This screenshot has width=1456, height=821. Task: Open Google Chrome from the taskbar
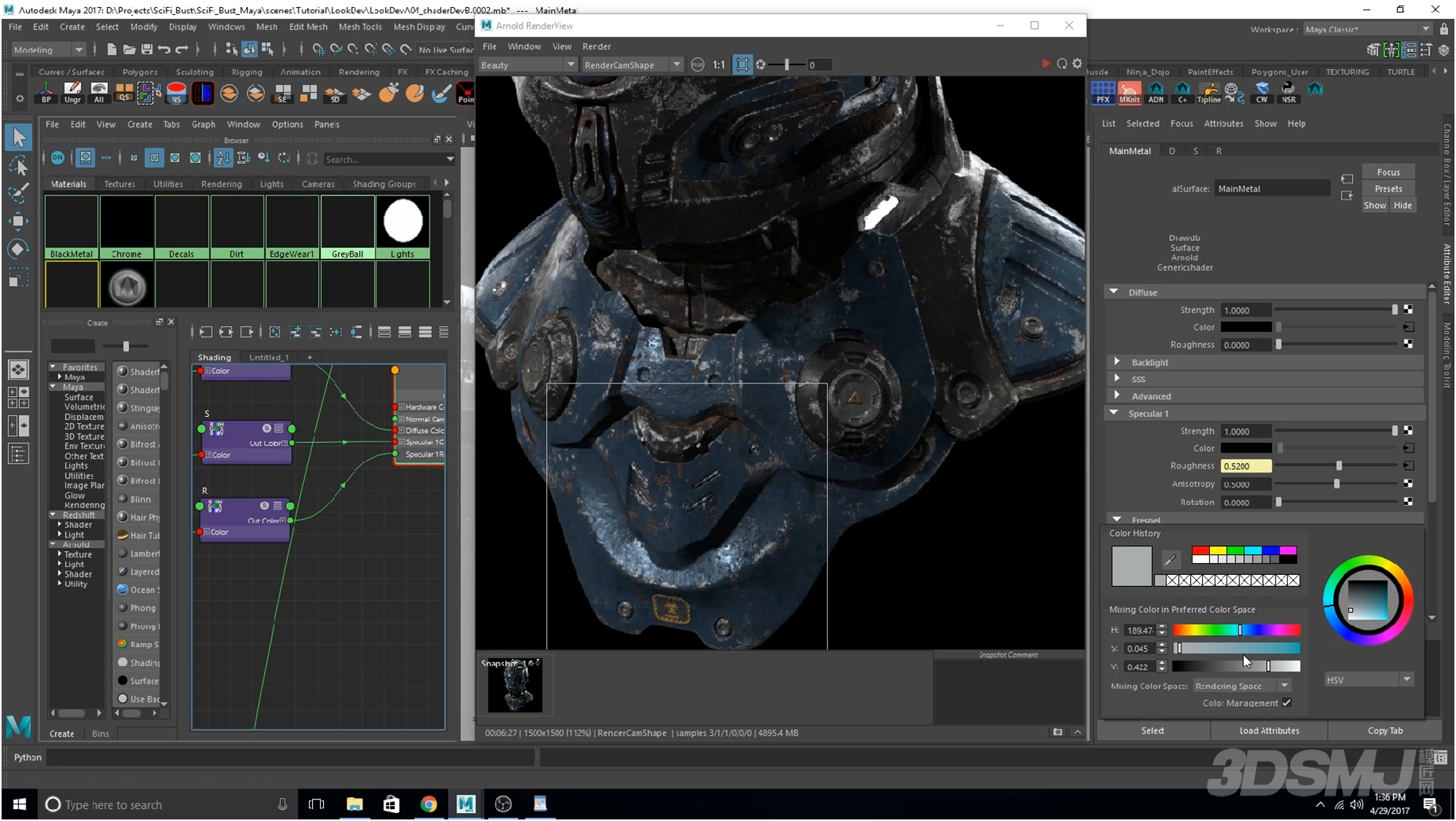(429, 804)
